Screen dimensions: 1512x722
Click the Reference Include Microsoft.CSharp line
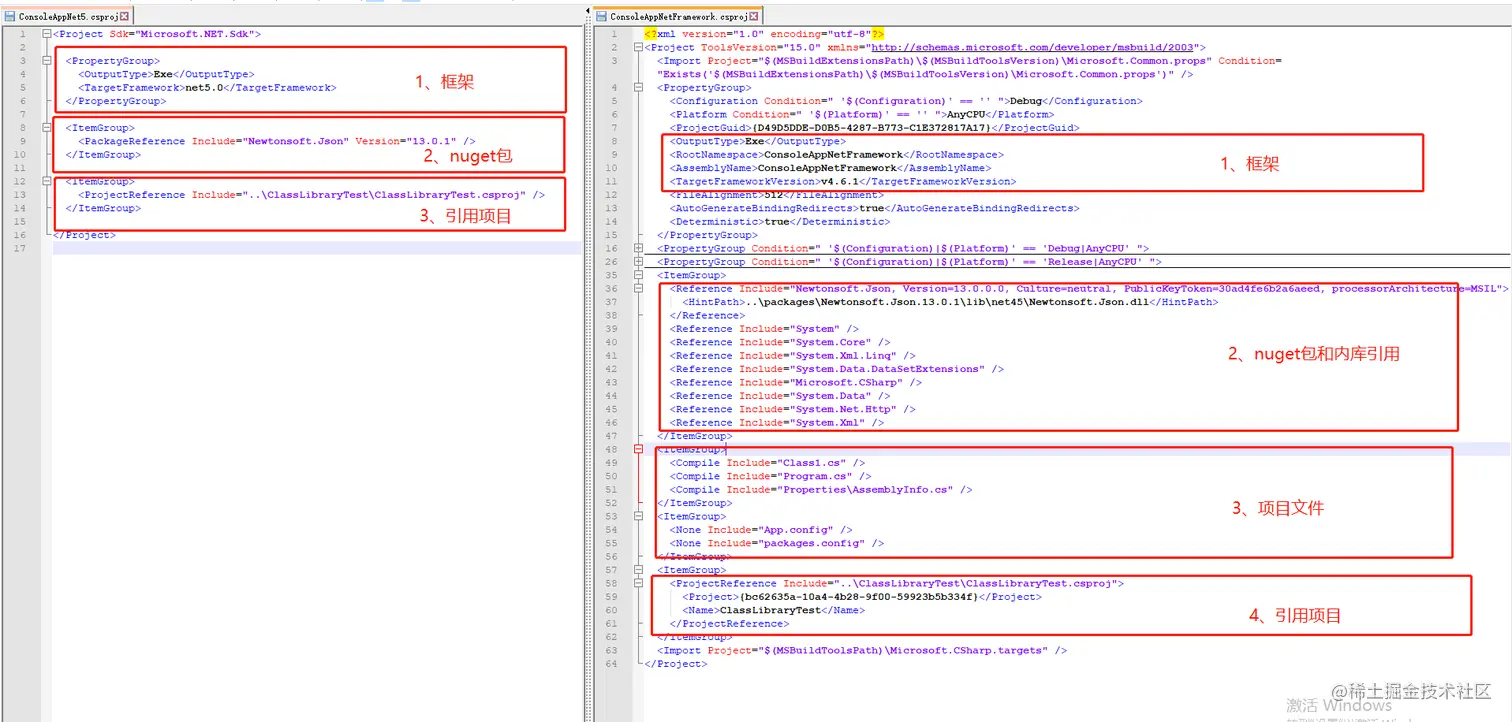click(x=796, y=382)
